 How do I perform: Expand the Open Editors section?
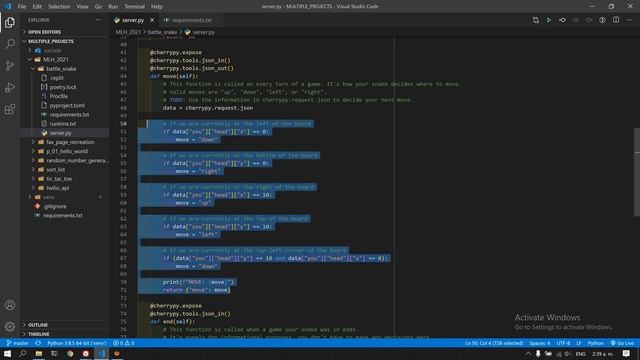[65, 32]
